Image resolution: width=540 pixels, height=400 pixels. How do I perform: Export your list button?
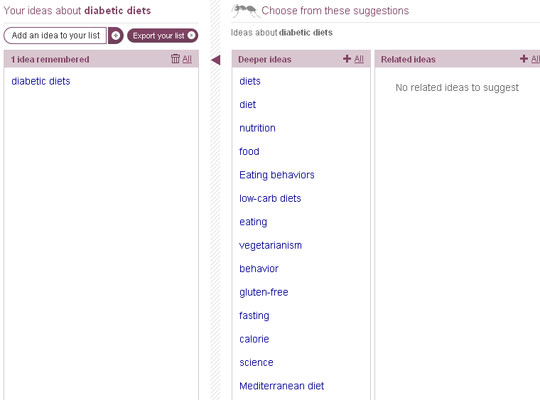click(x=163, y=35)
